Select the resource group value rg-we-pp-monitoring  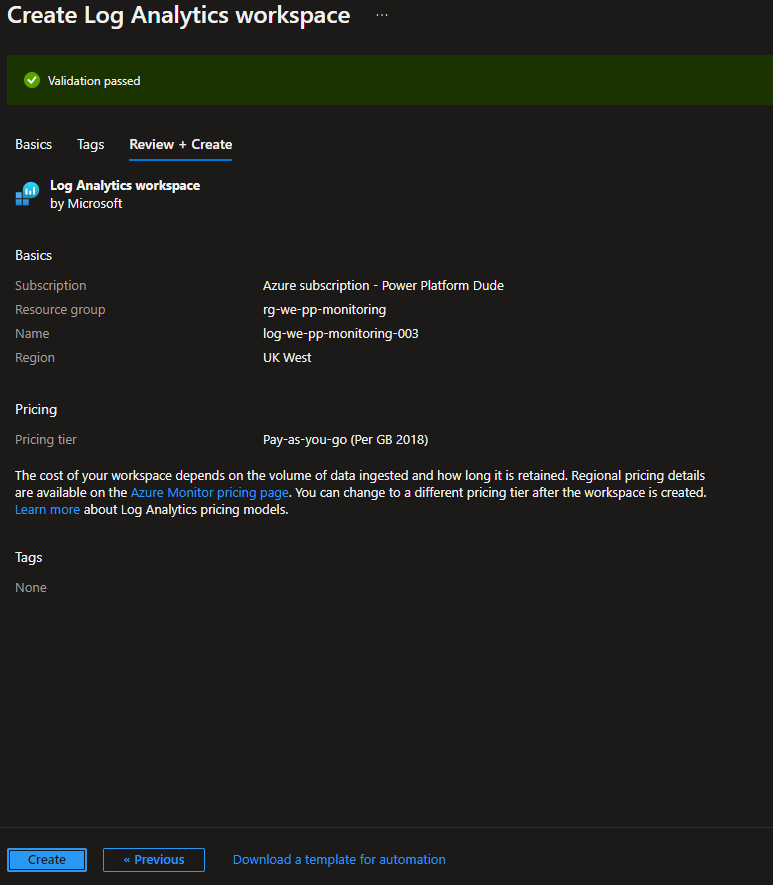pos(324,310)
